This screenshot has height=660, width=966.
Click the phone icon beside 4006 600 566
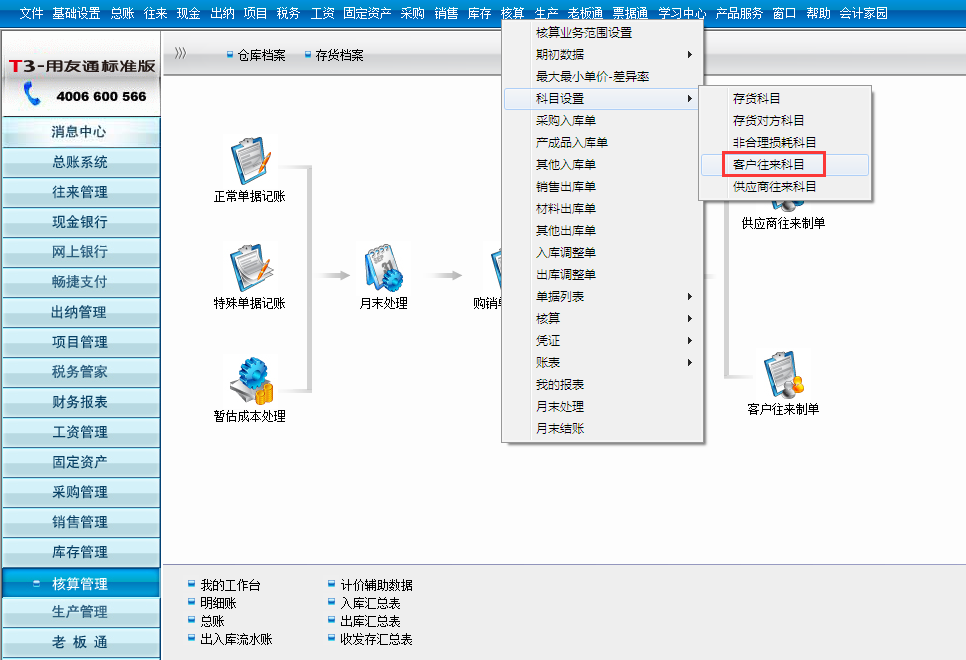click(x=33, y=95)
